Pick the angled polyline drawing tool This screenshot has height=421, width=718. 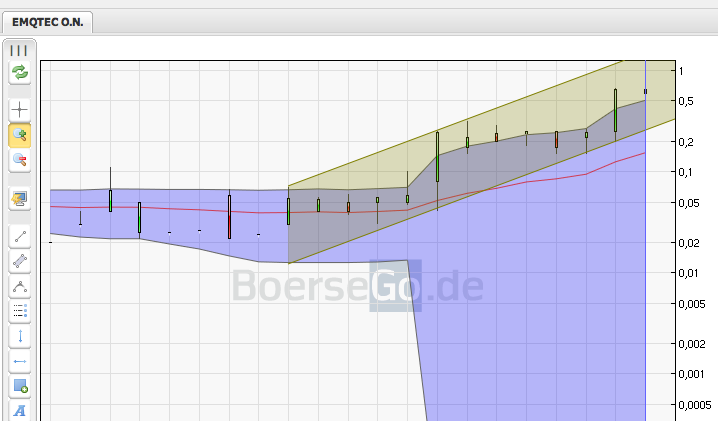pos(20,286)
